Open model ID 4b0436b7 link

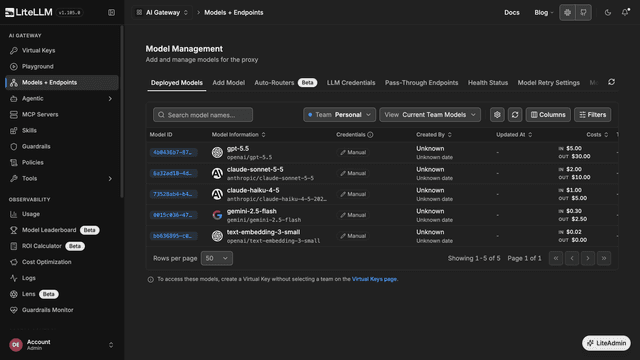click(173, 152)
